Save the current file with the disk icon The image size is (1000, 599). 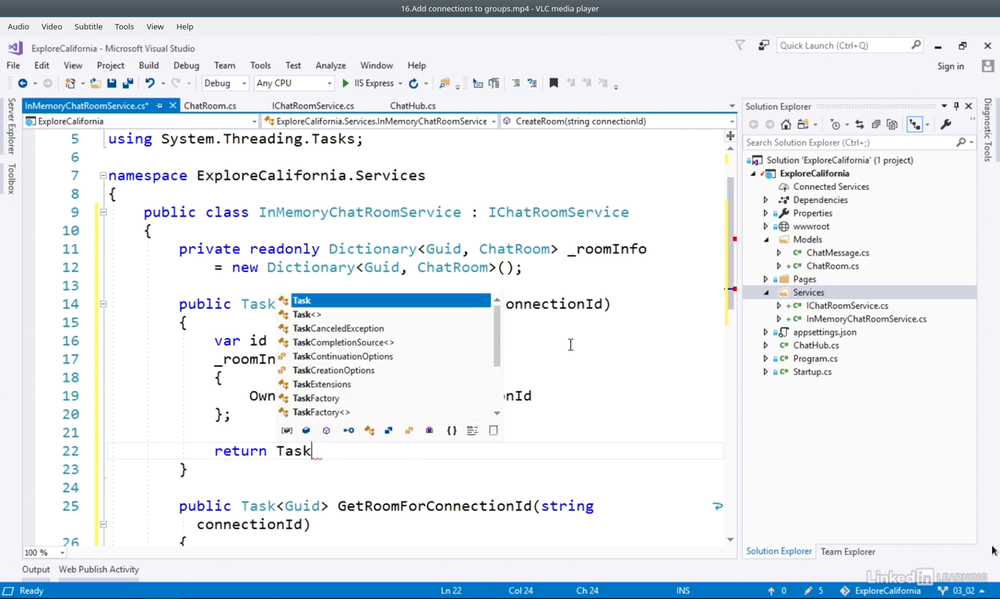(112, 84)
